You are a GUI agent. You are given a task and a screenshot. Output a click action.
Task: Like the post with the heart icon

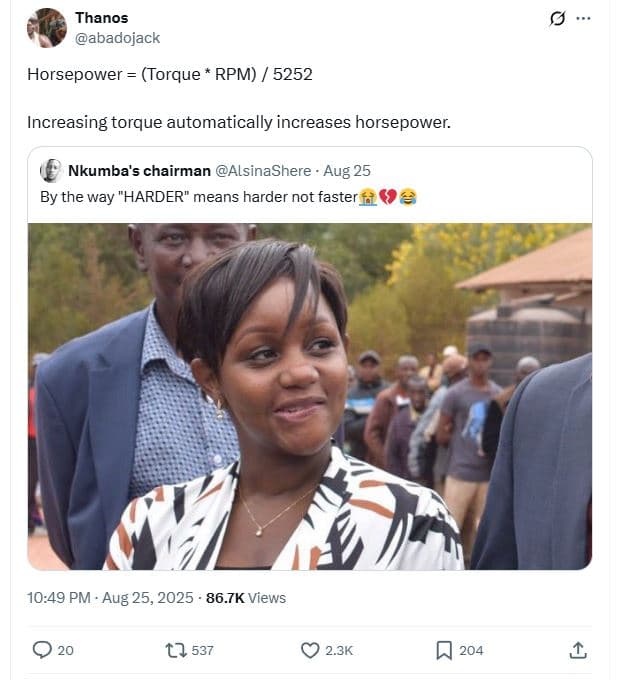(310, 650)
